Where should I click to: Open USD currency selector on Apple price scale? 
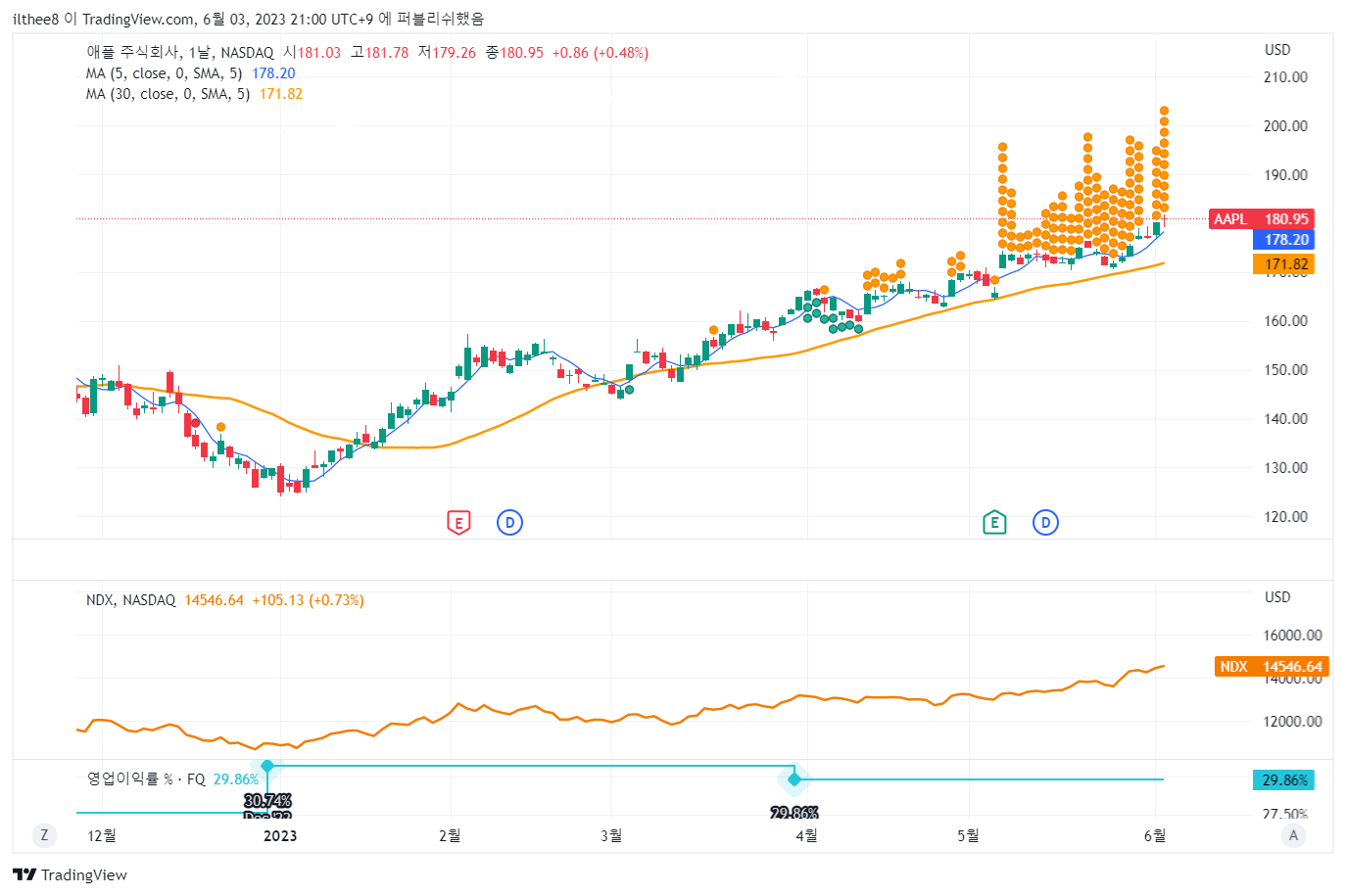click(x=1277, y=50)
